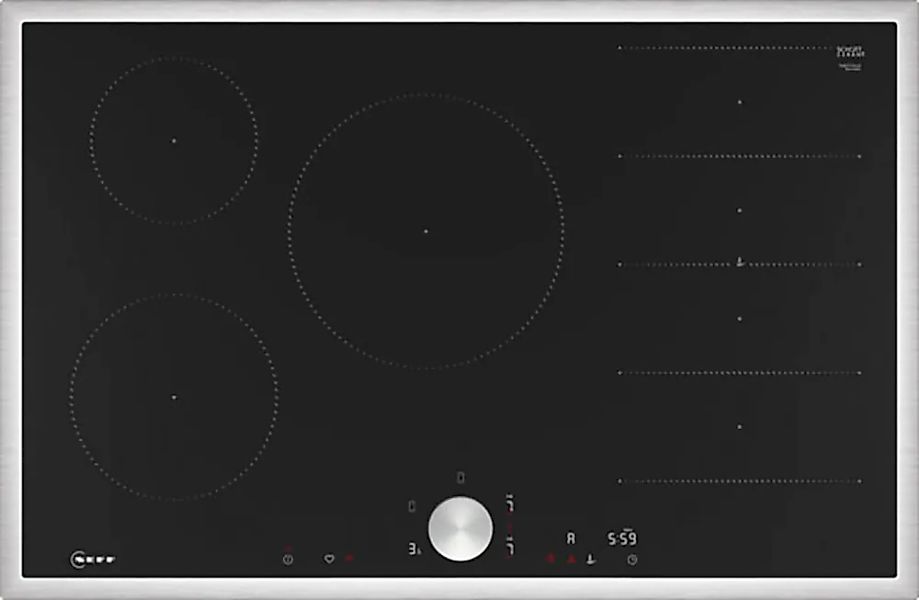Select the top zone indicator above the knob

click(459, 478)
